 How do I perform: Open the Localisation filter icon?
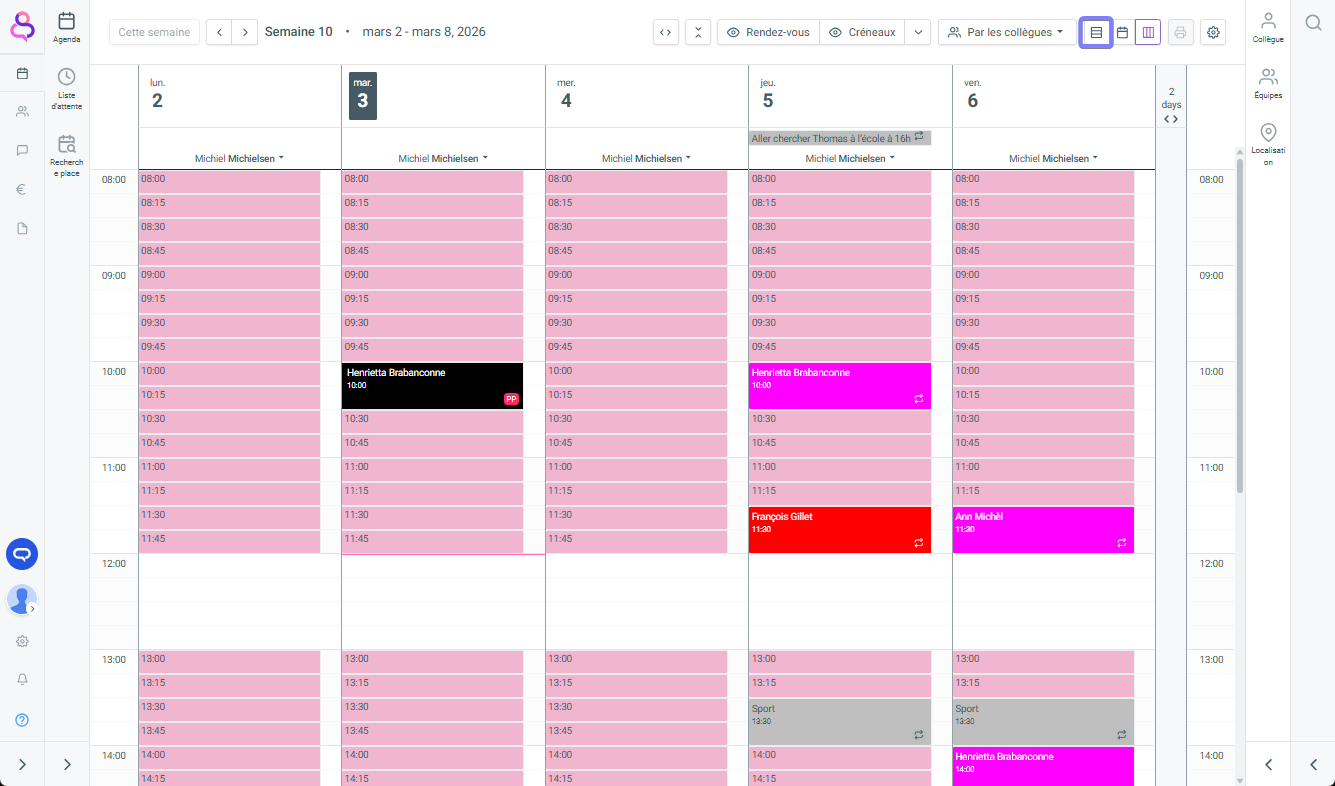click(x=1268, y=142)
